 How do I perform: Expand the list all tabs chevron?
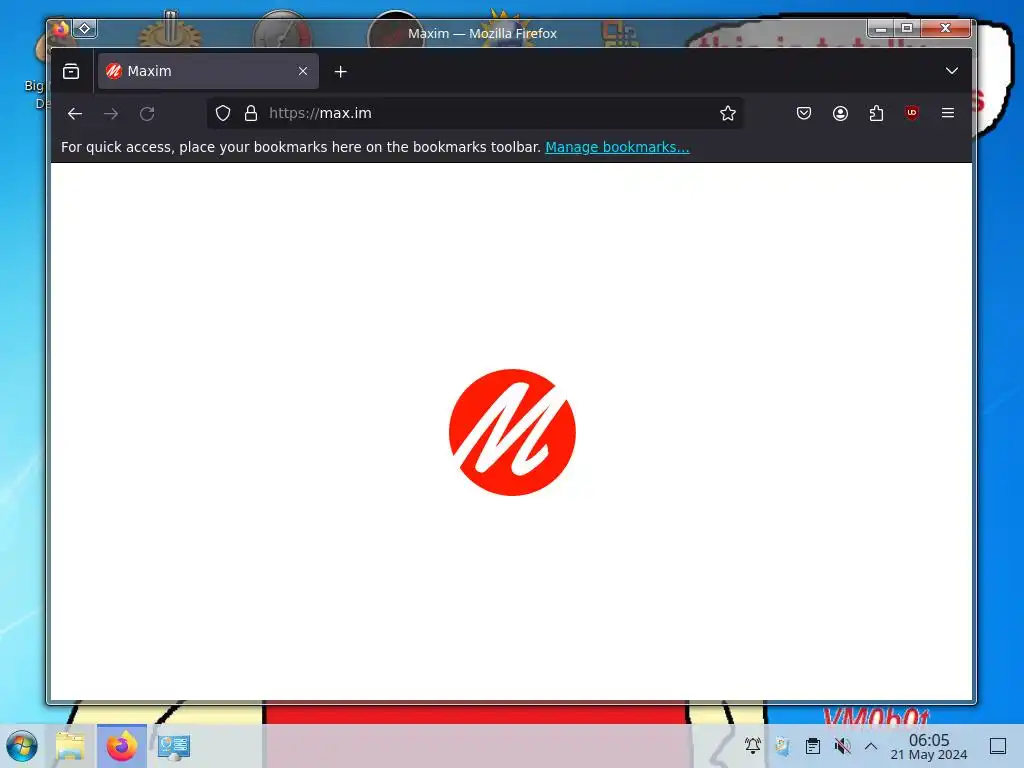click(x=952, y=71)
